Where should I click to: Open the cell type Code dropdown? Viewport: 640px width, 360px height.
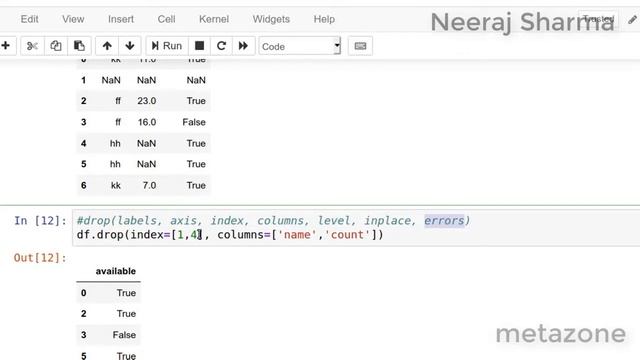[x=299, y=46]
